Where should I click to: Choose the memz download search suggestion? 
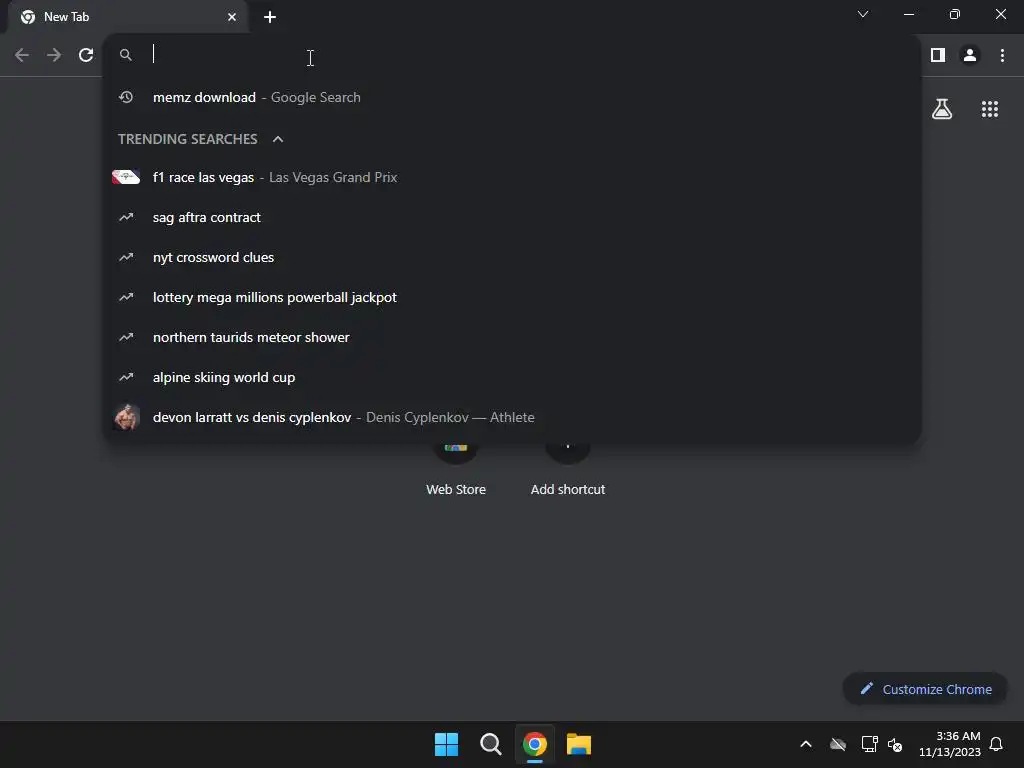click(513, 97)
